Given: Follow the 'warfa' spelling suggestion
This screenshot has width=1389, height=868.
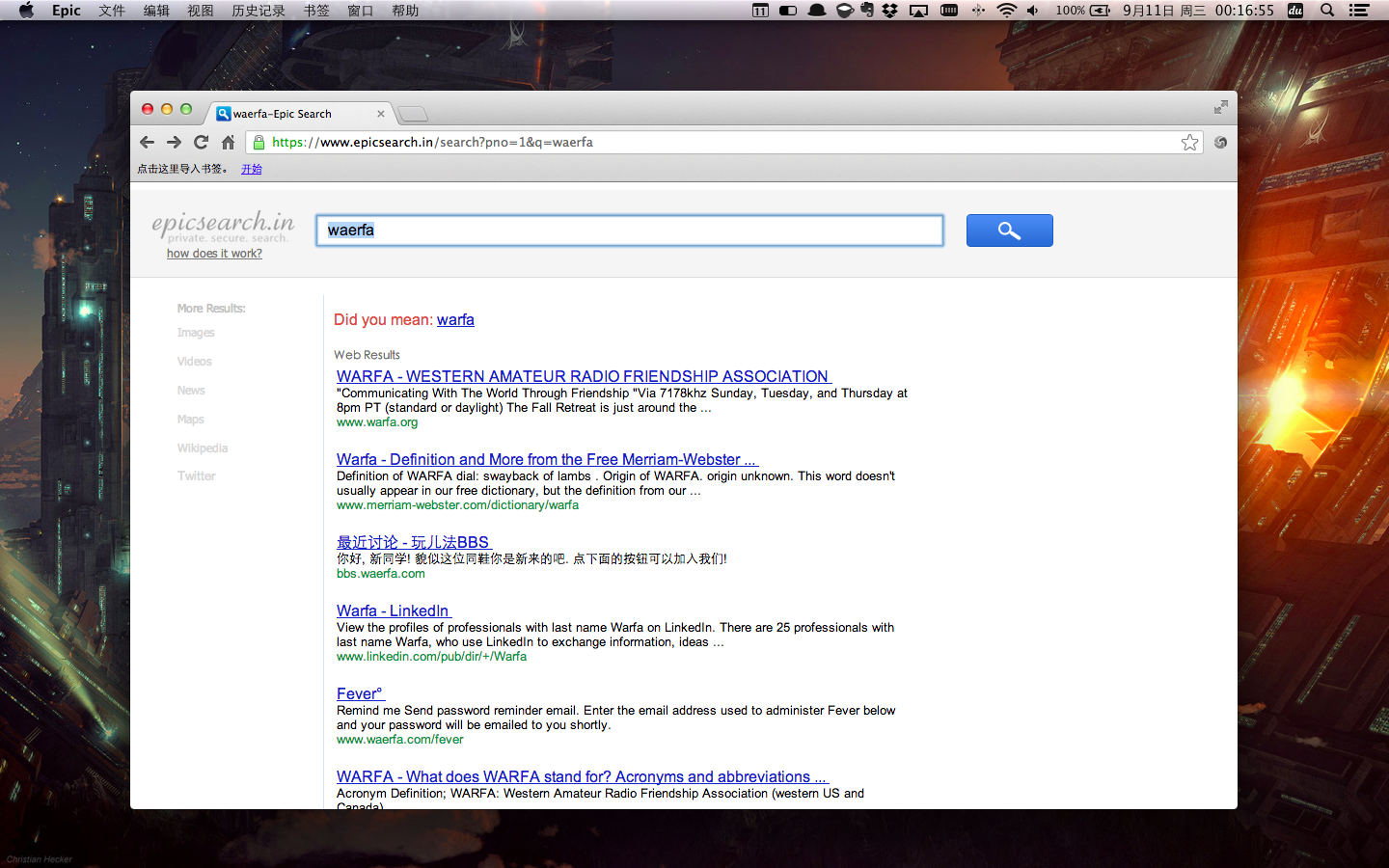Looking at the screenshot, I should [455, 320].
